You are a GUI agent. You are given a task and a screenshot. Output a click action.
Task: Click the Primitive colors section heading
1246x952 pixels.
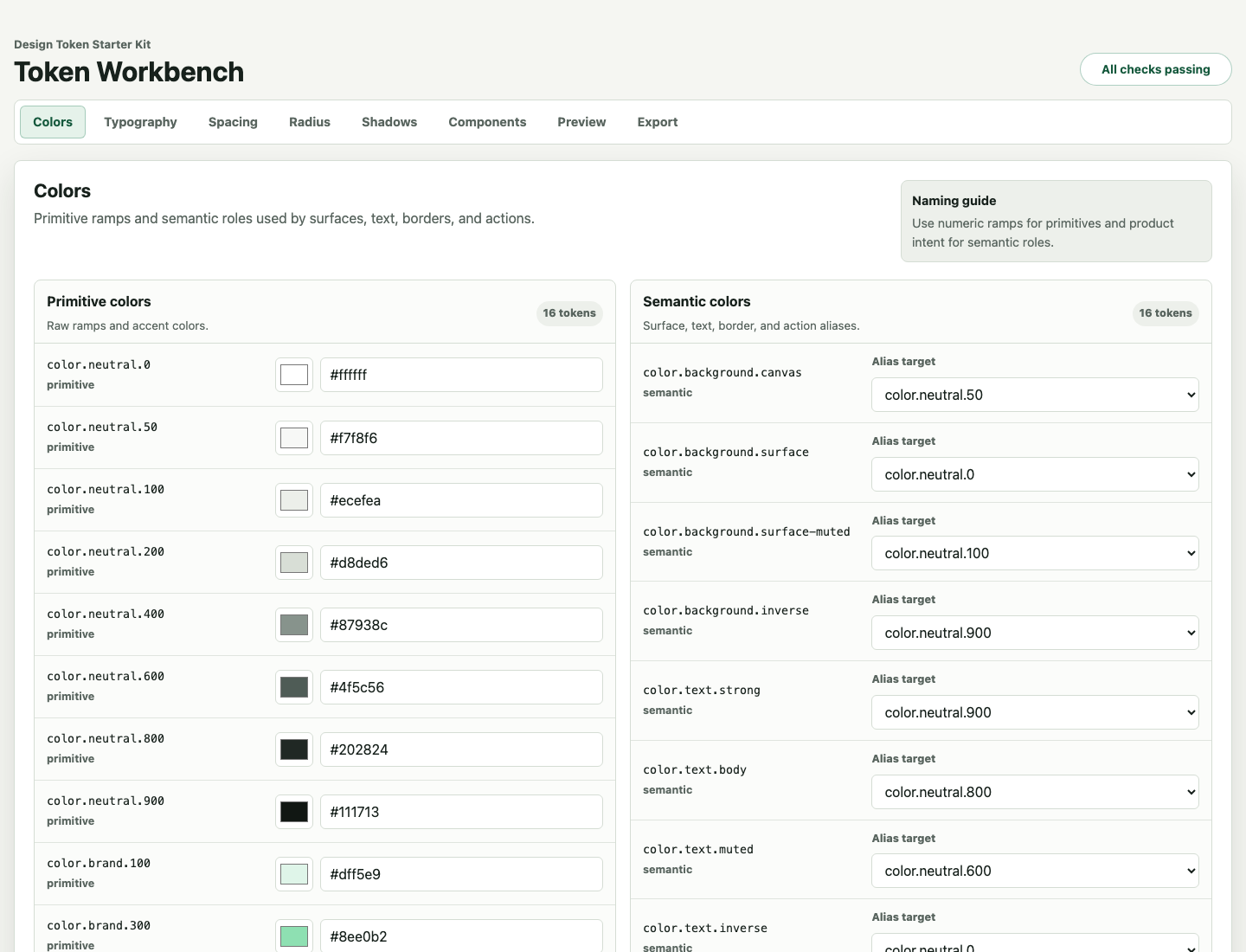pyautogui.click(x=99, y=301)
